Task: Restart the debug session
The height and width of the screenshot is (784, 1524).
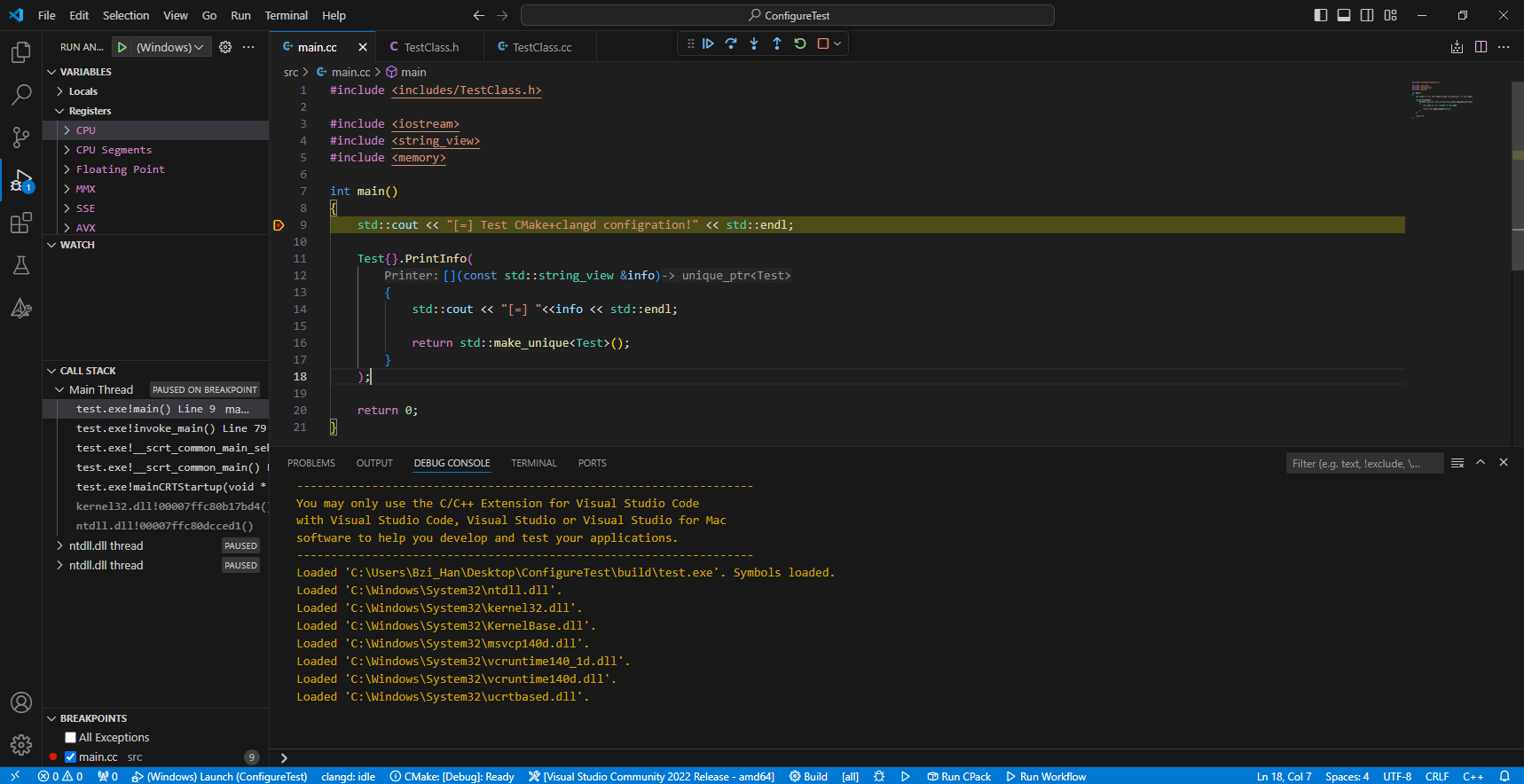Action: coord(800,43)
